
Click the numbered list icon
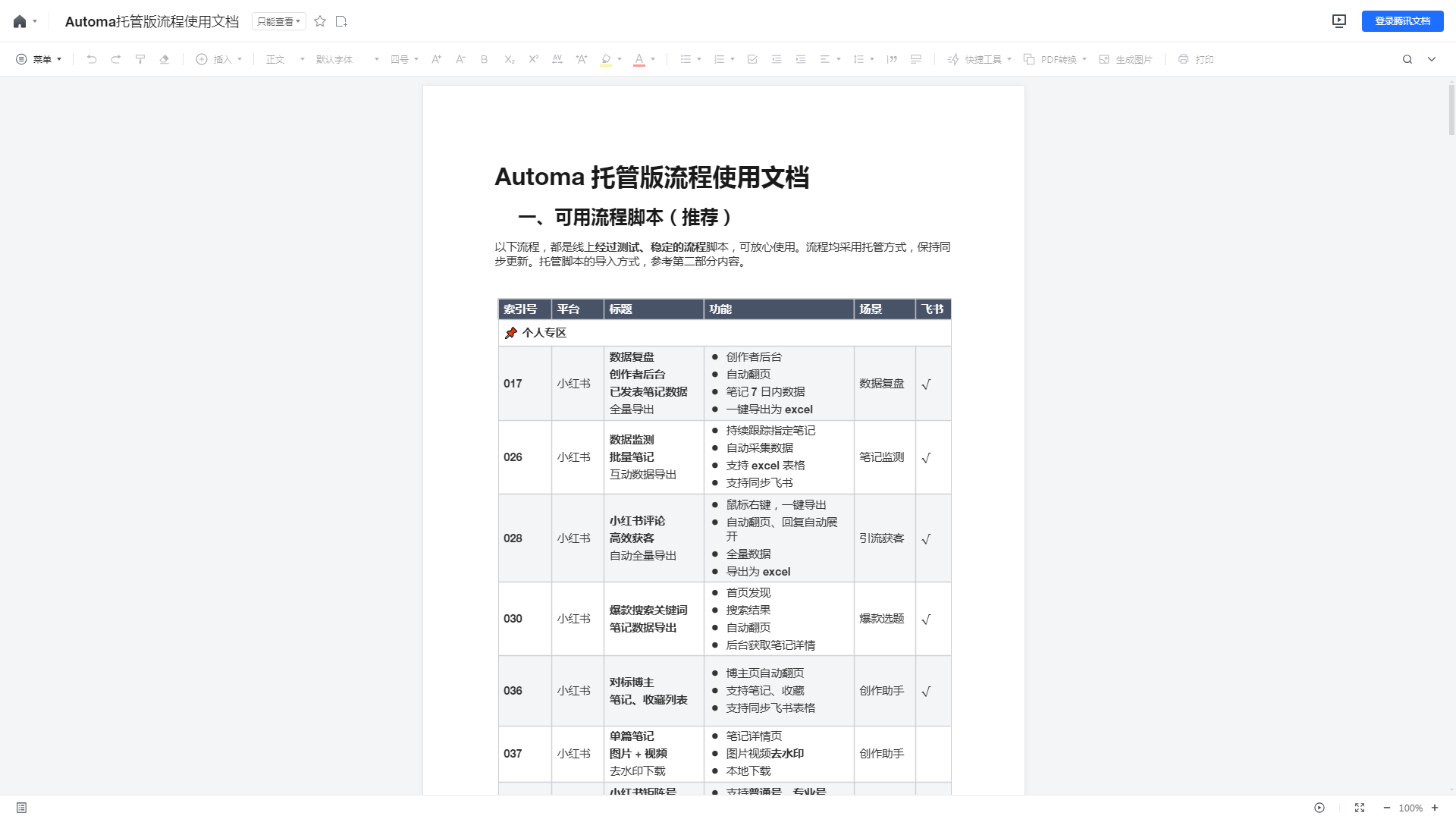tap(719, 59)
